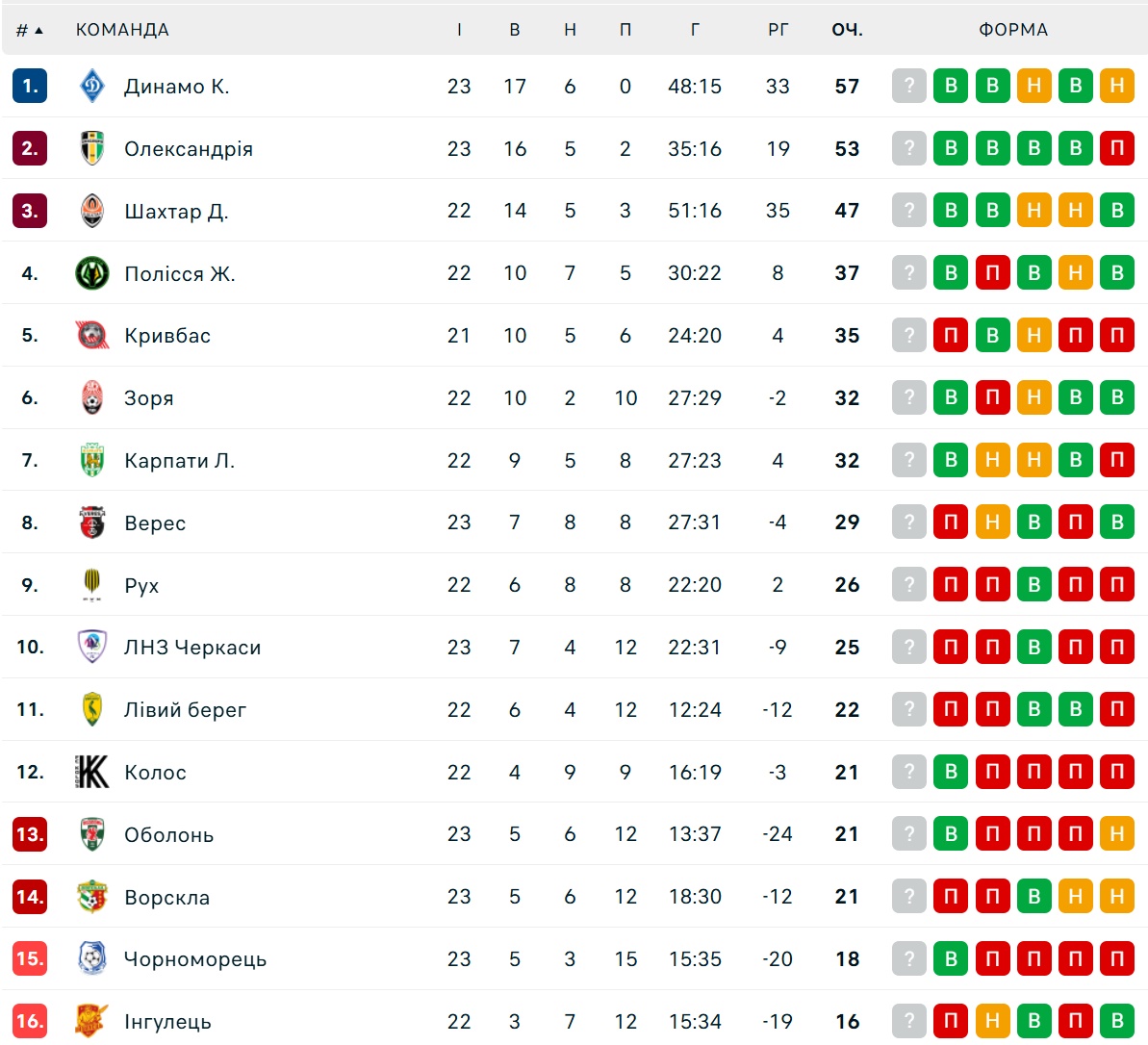Click the last orange Н badge for Оболонь
1148x1045 pixels.
(1117, 833)
